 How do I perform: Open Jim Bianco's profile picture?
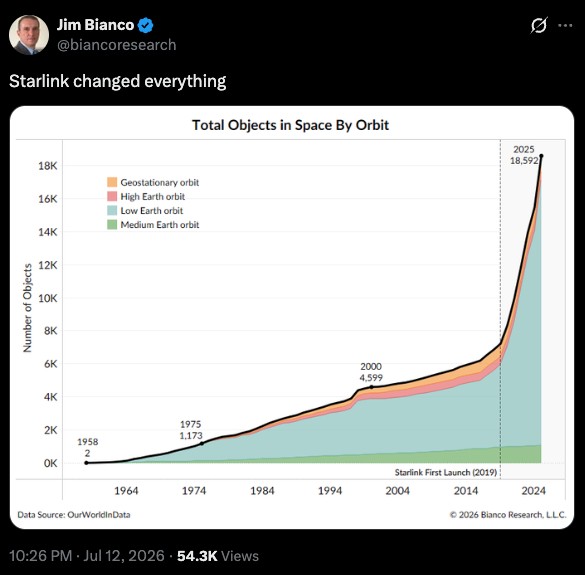pos(29,35)
